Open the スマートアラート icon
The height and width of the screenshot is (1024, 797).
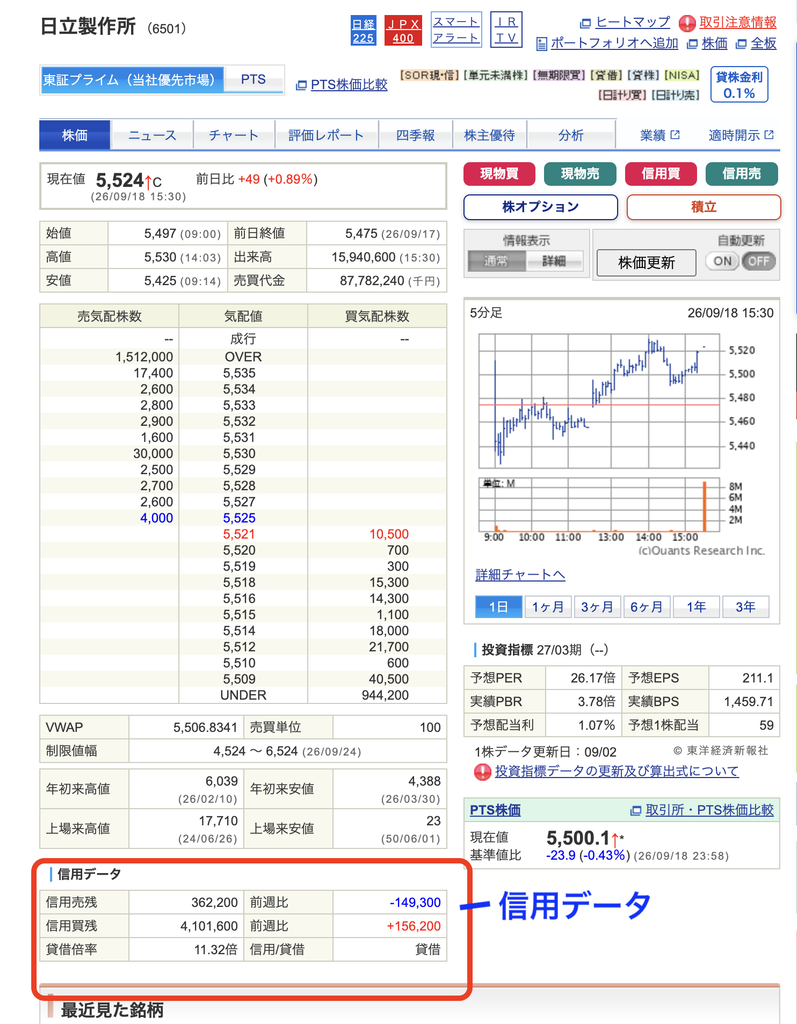pos(456,30)
